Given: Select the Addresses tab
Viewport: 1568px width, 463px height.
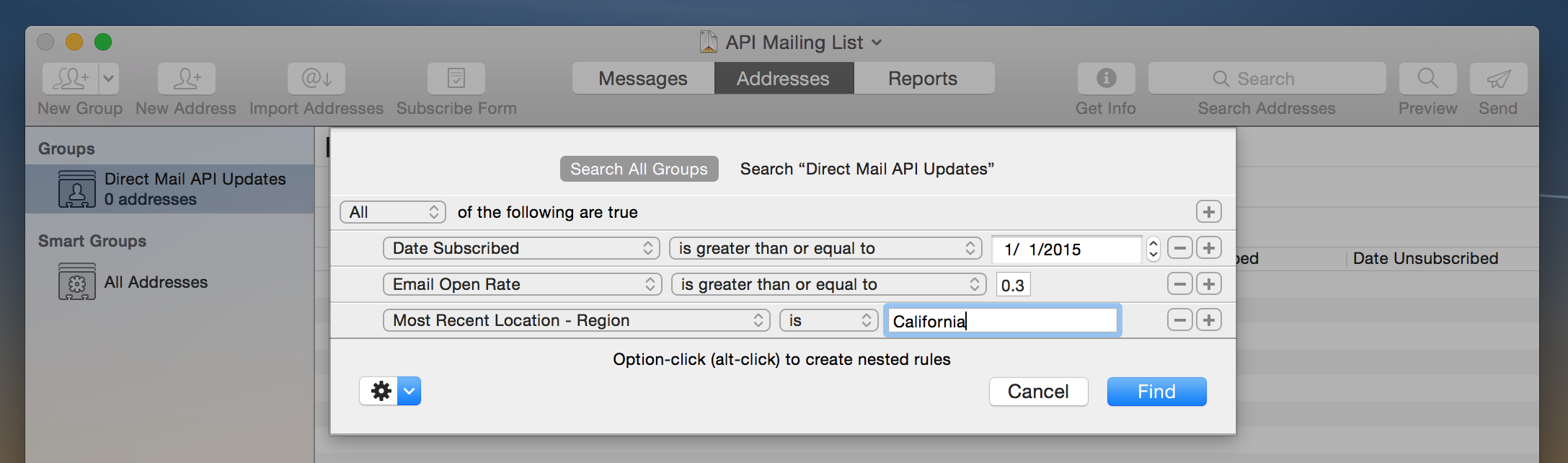Looking at the screenshot, I should tap(784, 78).
